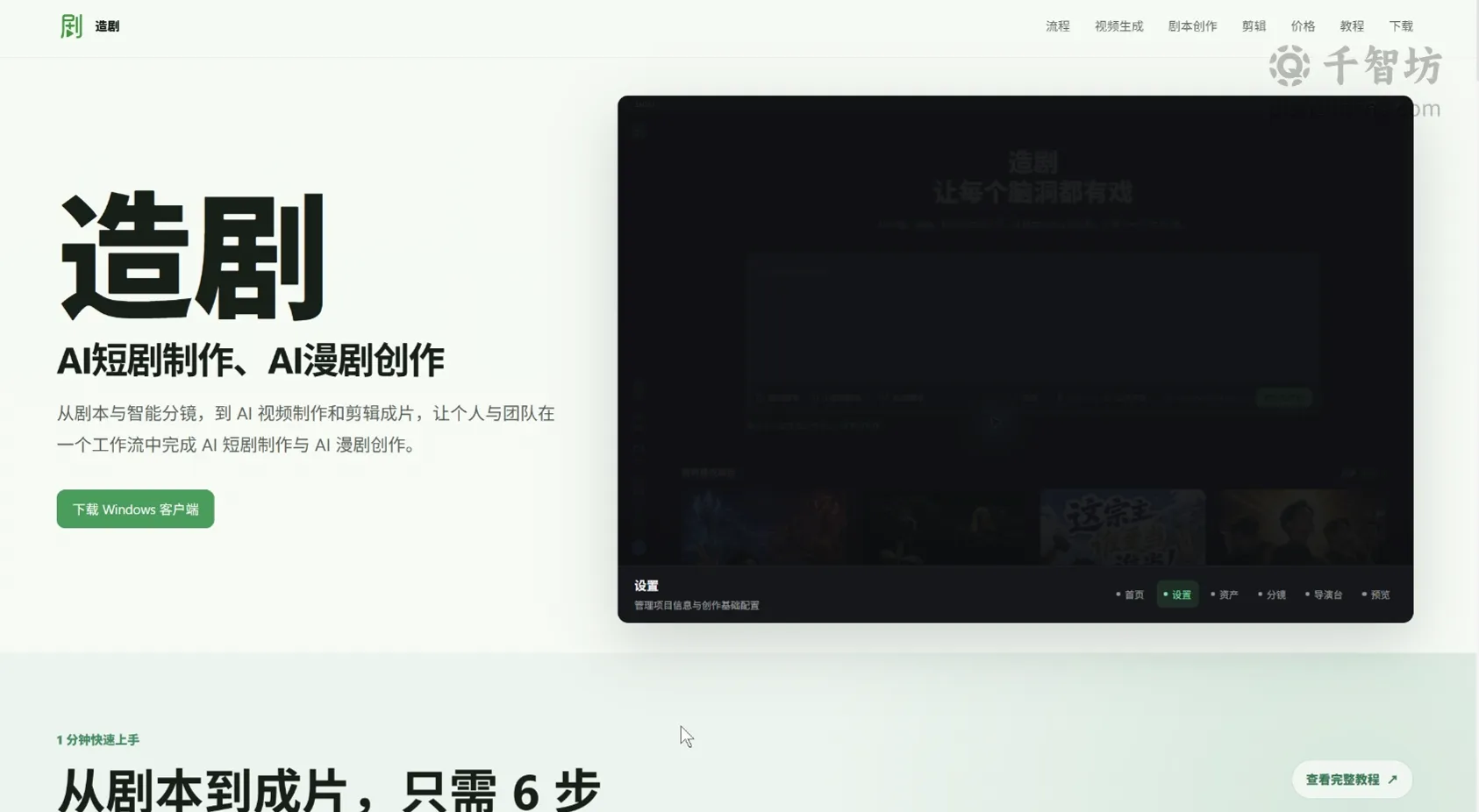Screen dimensions: 1479x812
Task: Open the 价格 pricing page link
Action: tap(1303, 26)
